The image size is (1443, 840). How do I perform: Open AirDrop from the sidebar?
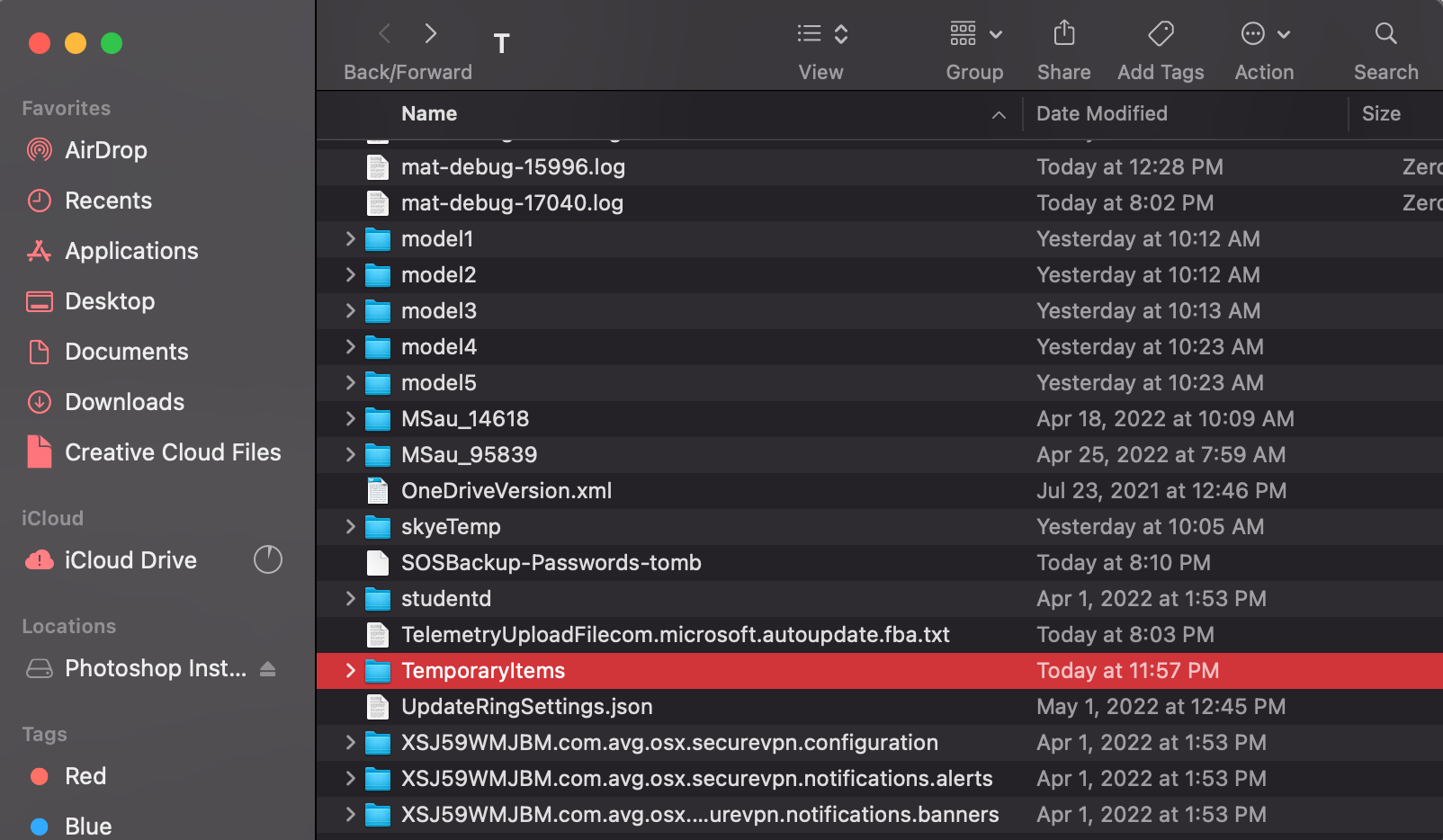(x=105, y=150)
